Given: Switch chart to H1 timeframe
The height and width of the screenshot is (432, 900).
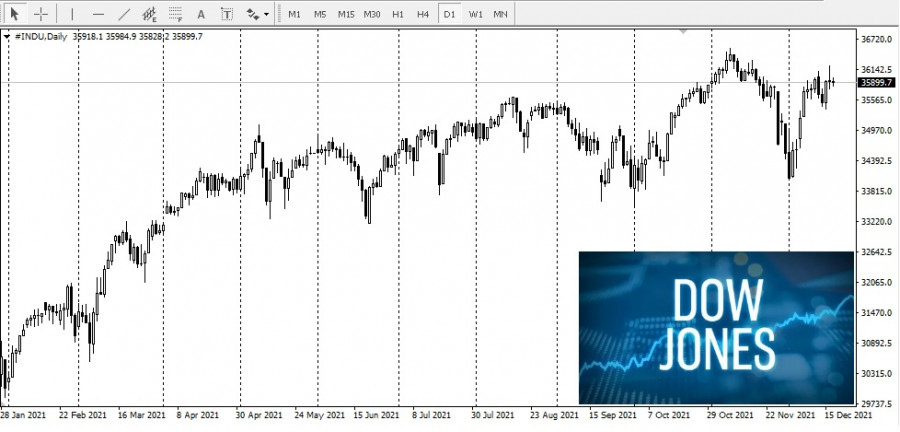Looking at the screenshot, I should point(397,14).
